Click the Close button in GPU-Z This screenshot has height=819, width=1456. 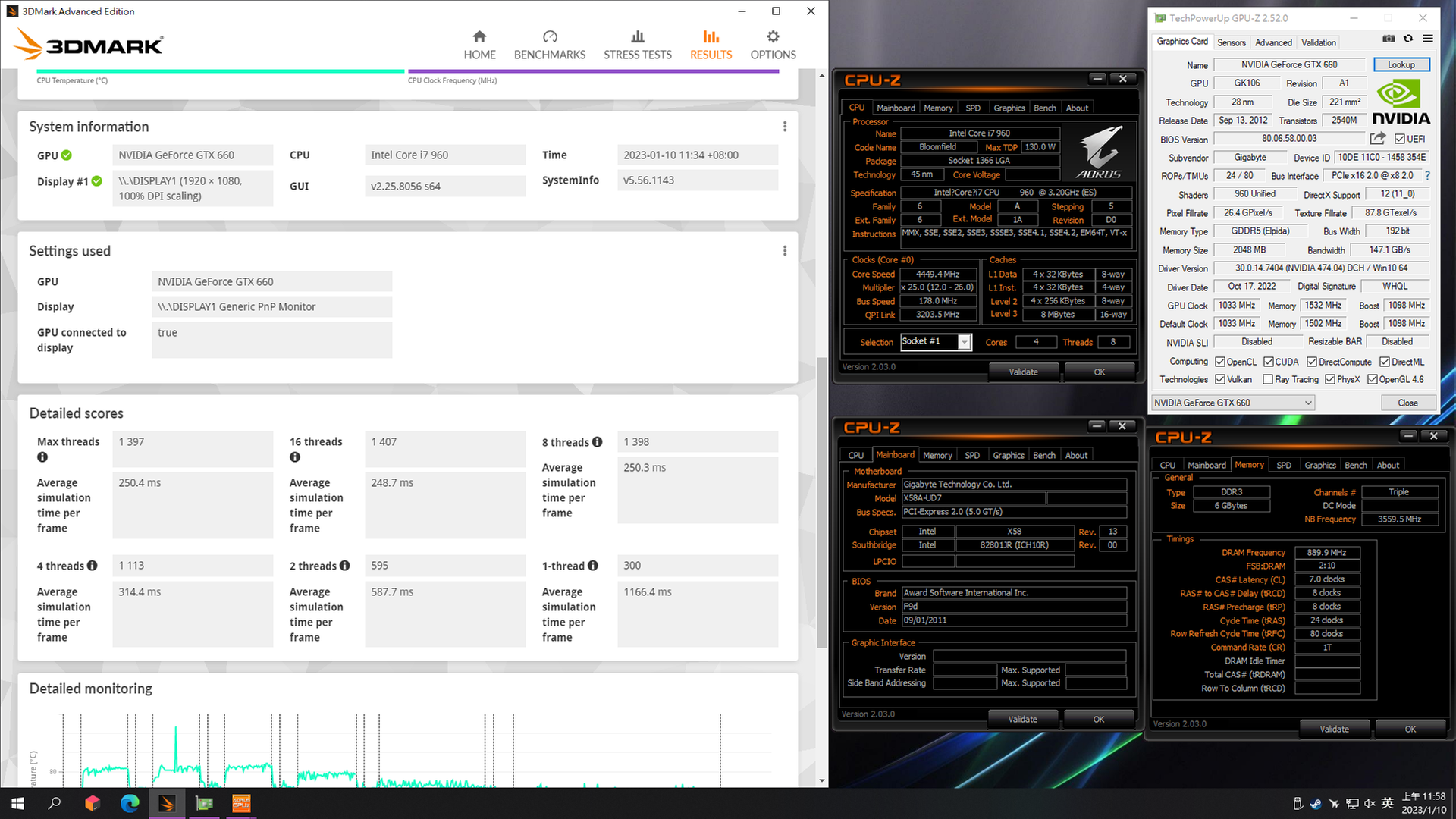[x=1407, y=403]
